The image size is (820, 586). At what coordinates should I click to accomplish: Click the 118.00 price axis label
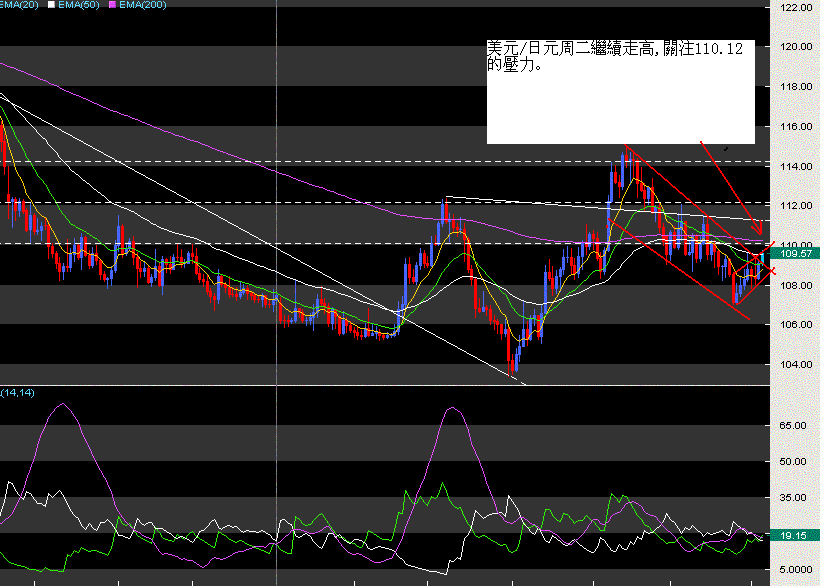(x=796, y=87)
